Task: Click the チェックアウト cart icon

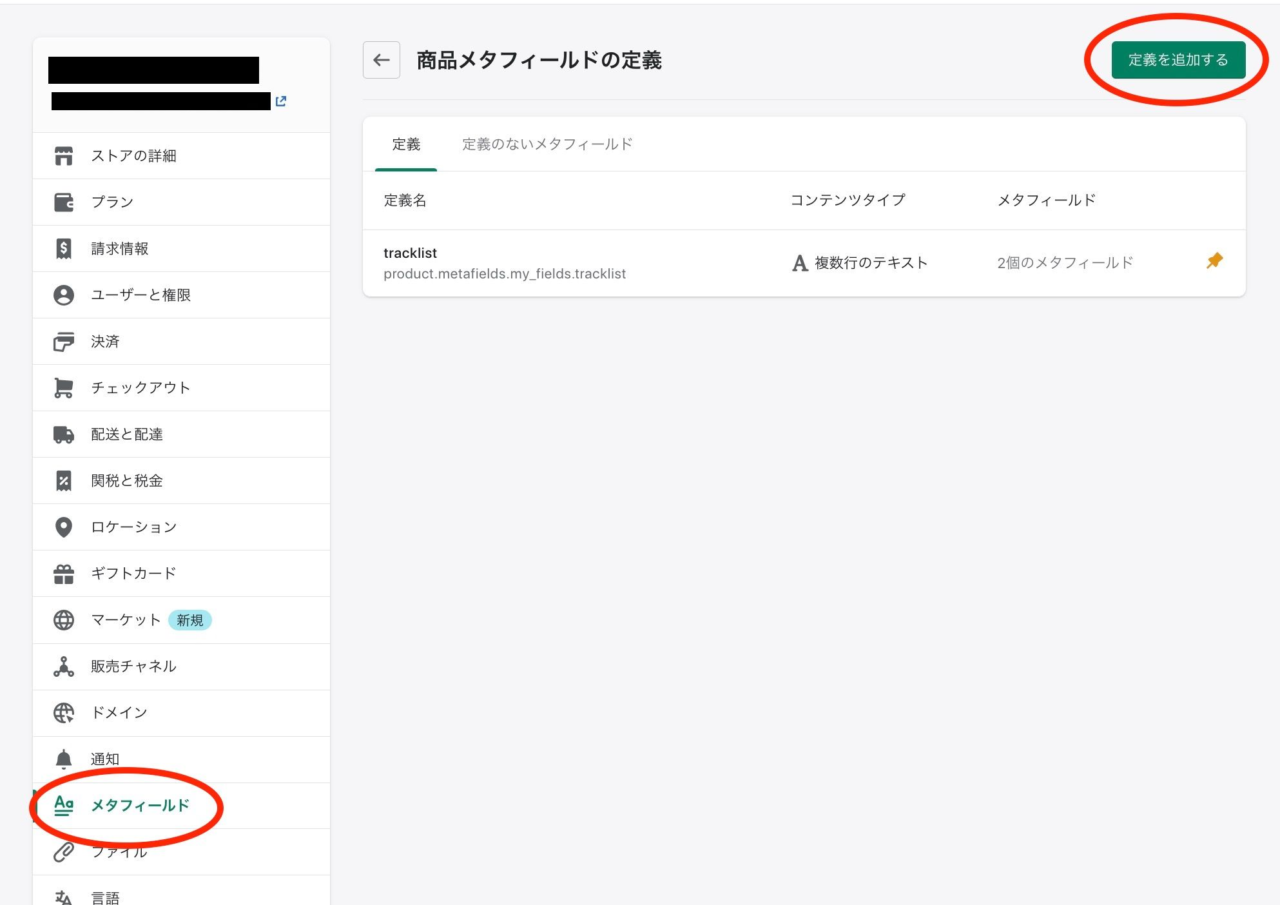Action: point(64,388)
